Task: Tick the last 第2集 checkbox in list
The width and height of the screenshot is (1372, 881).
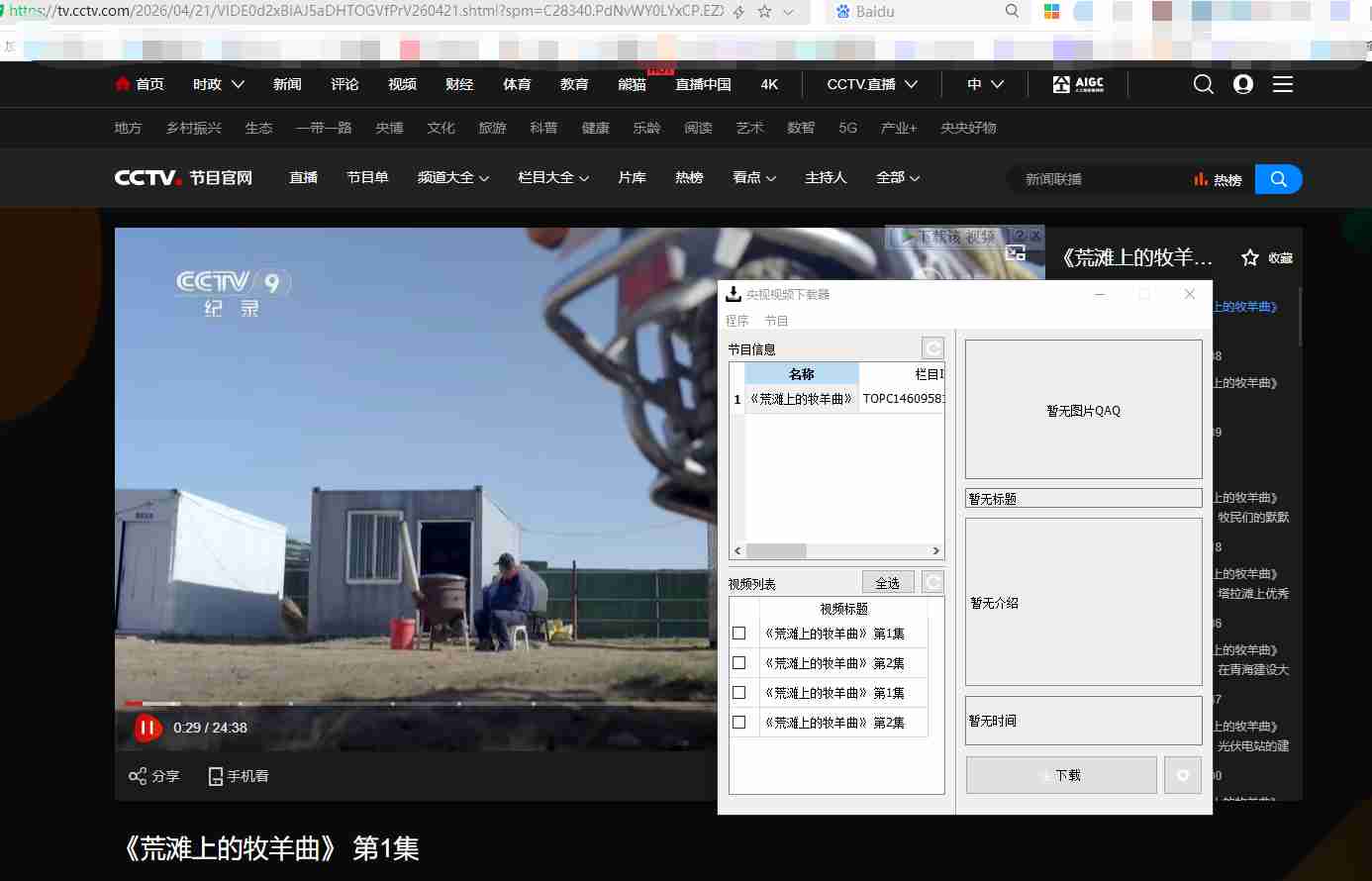Action: pyautogui.click(x=738, y=723)
